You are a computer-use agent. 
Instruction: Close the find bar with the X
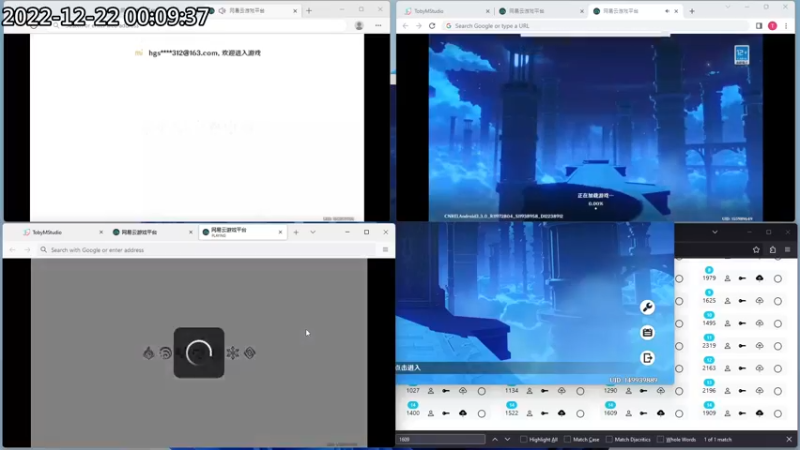789,439
